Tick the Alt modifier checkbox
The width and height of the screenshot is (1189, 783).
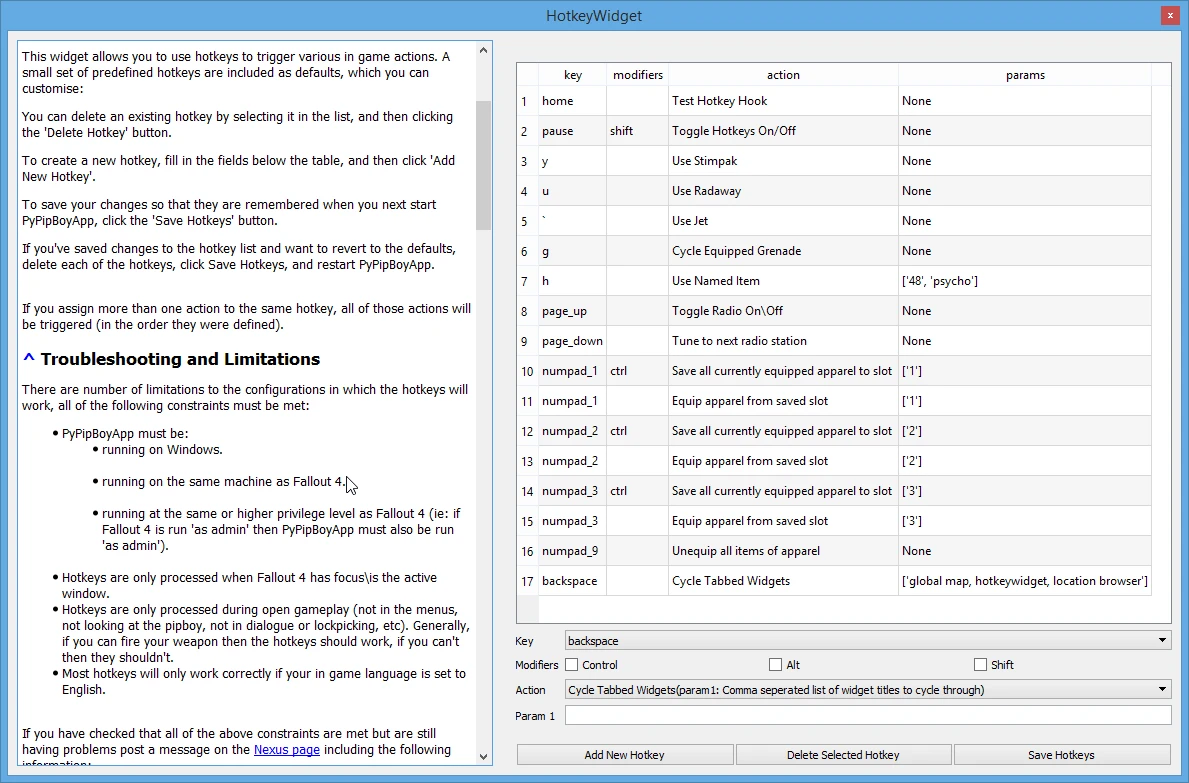point(775,665)
